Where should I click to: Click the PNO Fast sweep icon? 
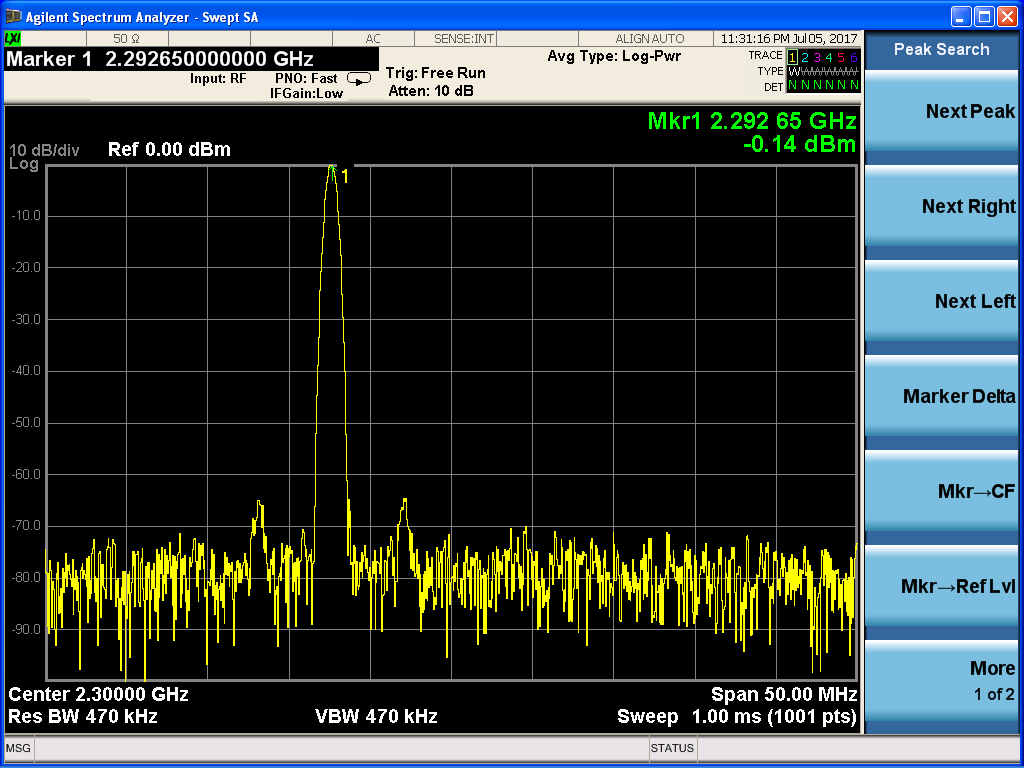(x=359, y=79)
